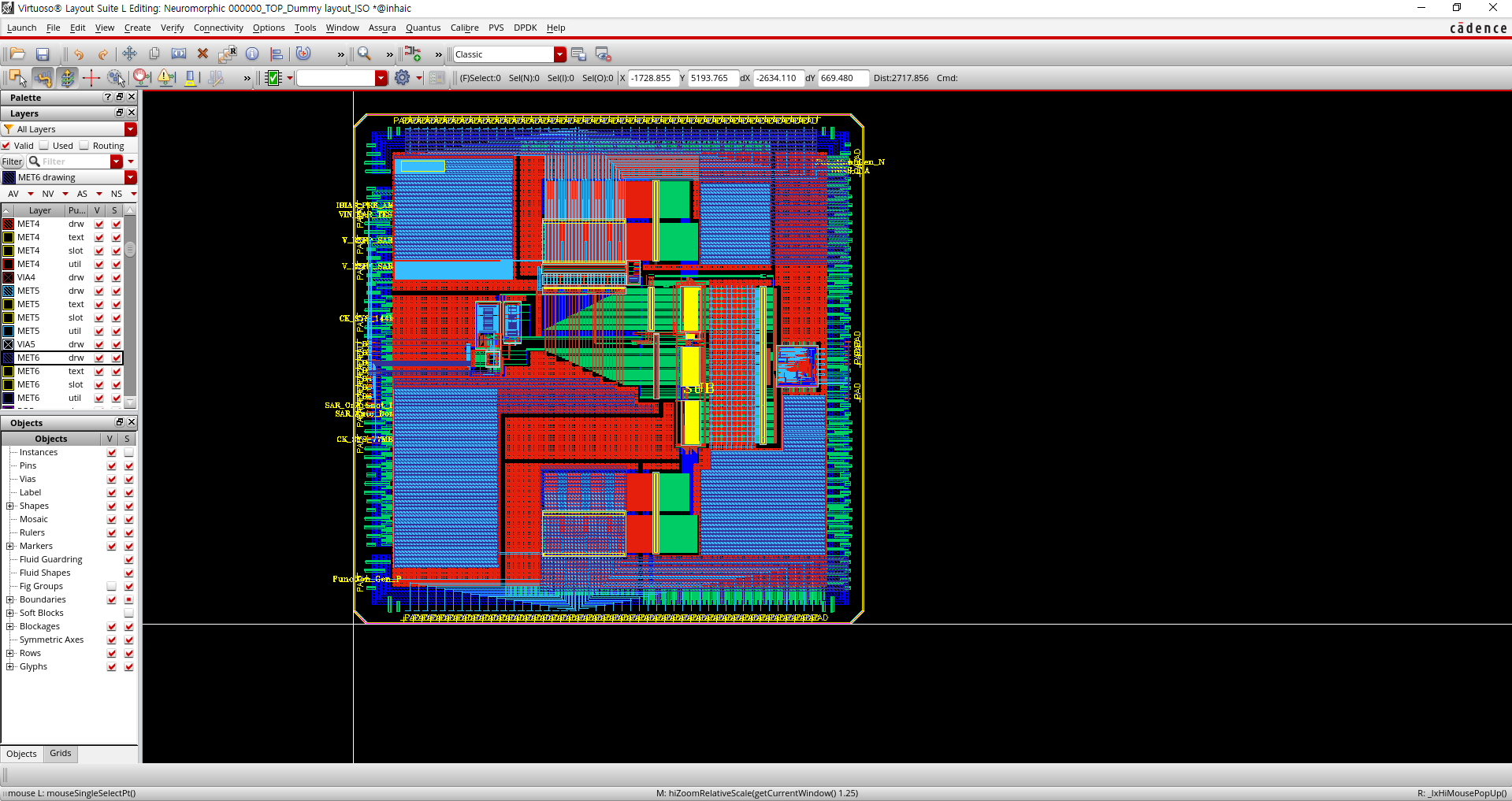Open the MET6 drawing layer dropdown

tap(131, 177)
